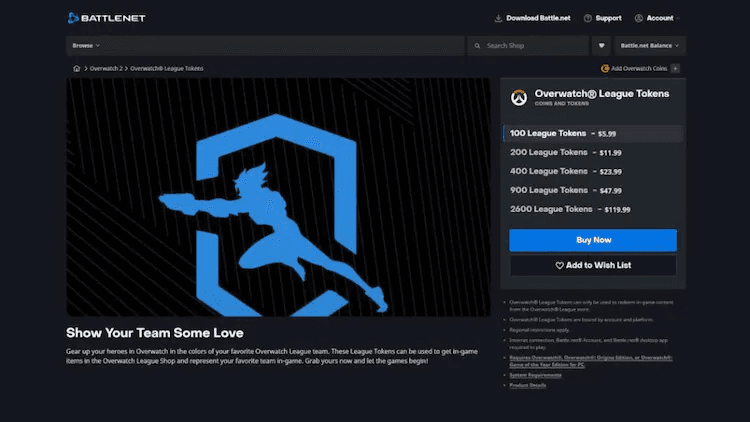
Task: Click the Support headset icon
Action: coord(587,18)
